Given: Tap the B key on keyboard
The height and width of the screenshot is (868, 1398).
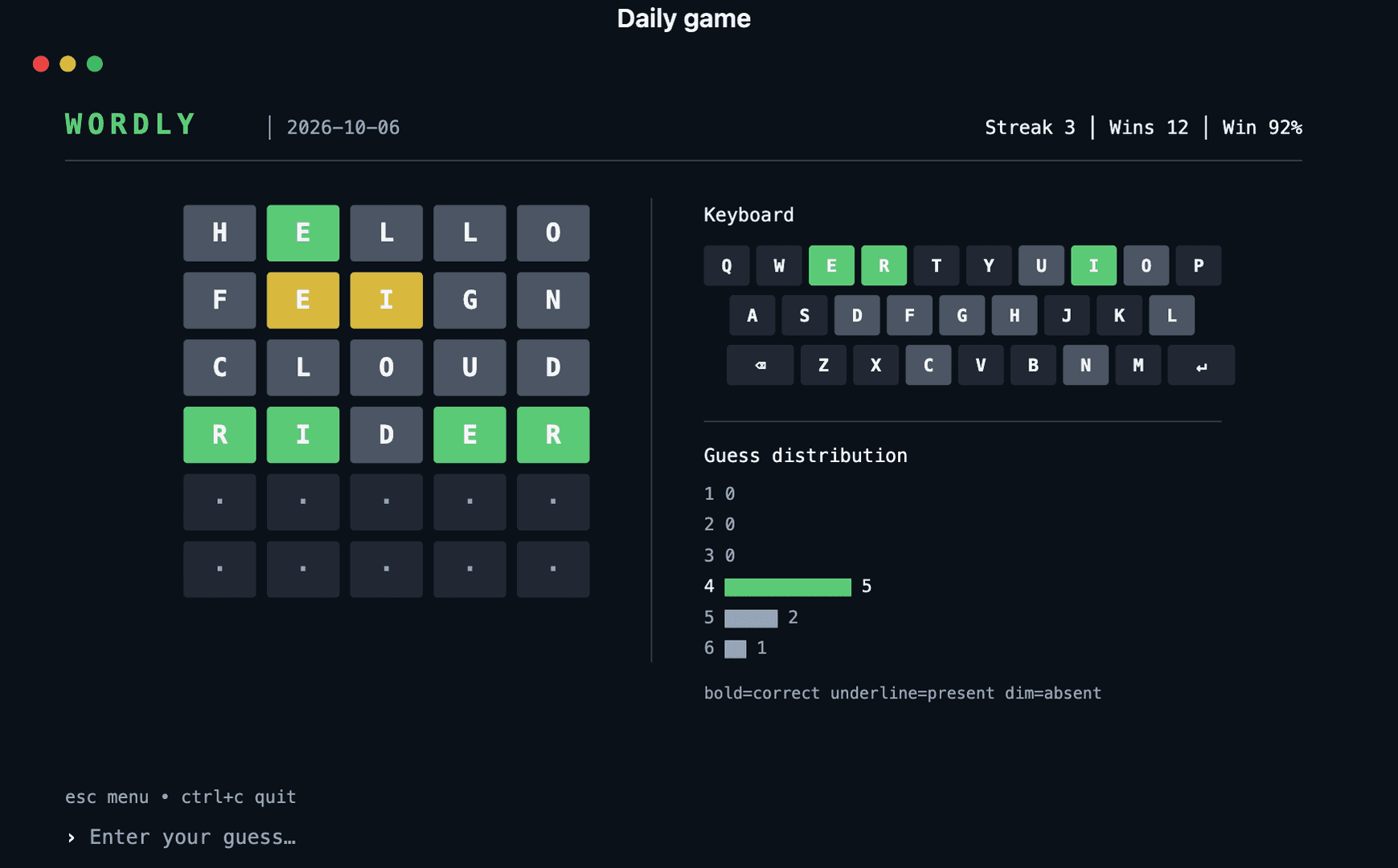Looking at the screenshot, I should tap(1033, 365).
